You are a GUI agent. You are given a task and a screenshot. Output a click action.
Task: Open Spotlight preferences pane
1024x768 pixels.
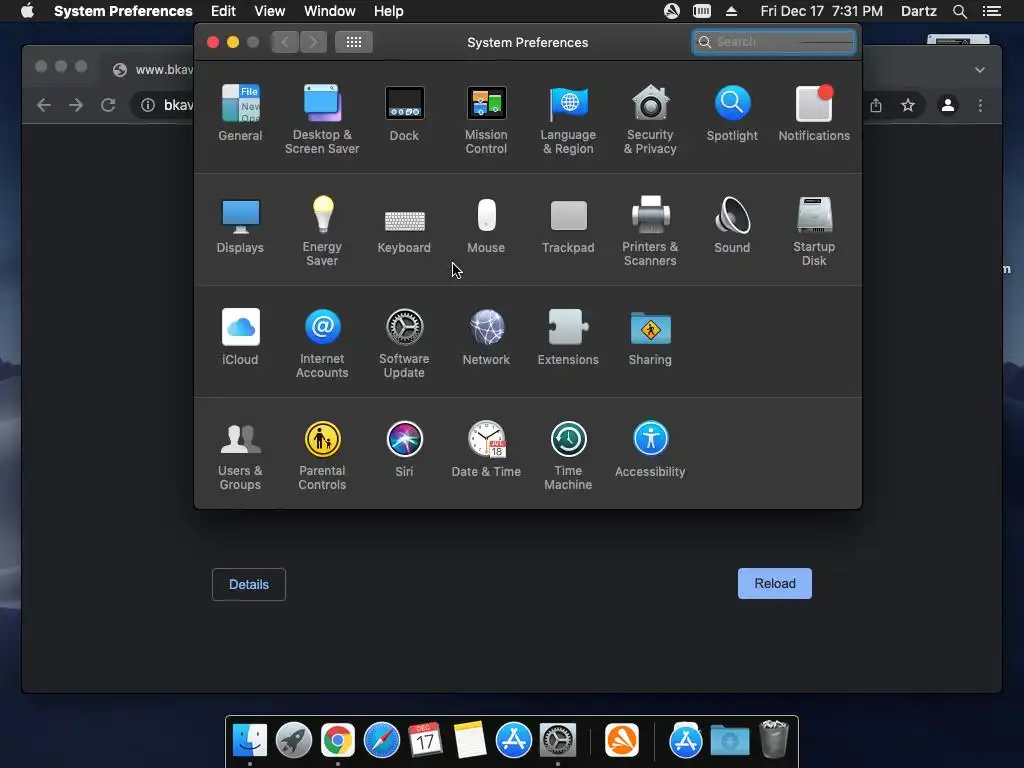(x=732, y=114)
